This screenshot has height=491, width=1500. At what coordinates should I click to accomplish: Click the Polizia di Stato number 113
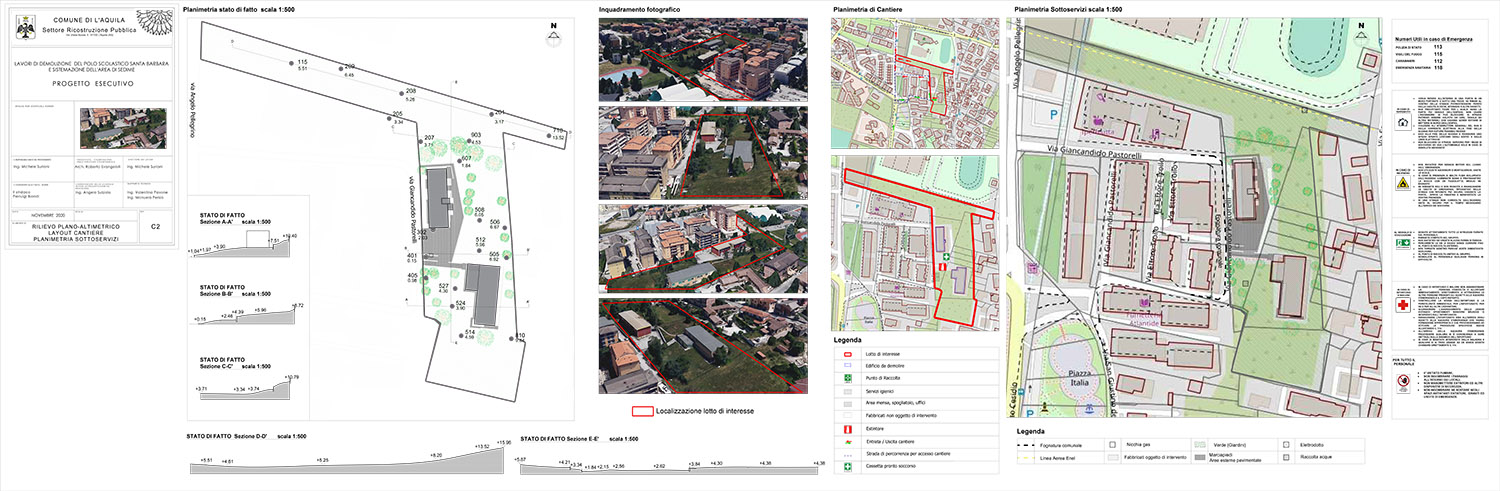[x=1437, y=46]
